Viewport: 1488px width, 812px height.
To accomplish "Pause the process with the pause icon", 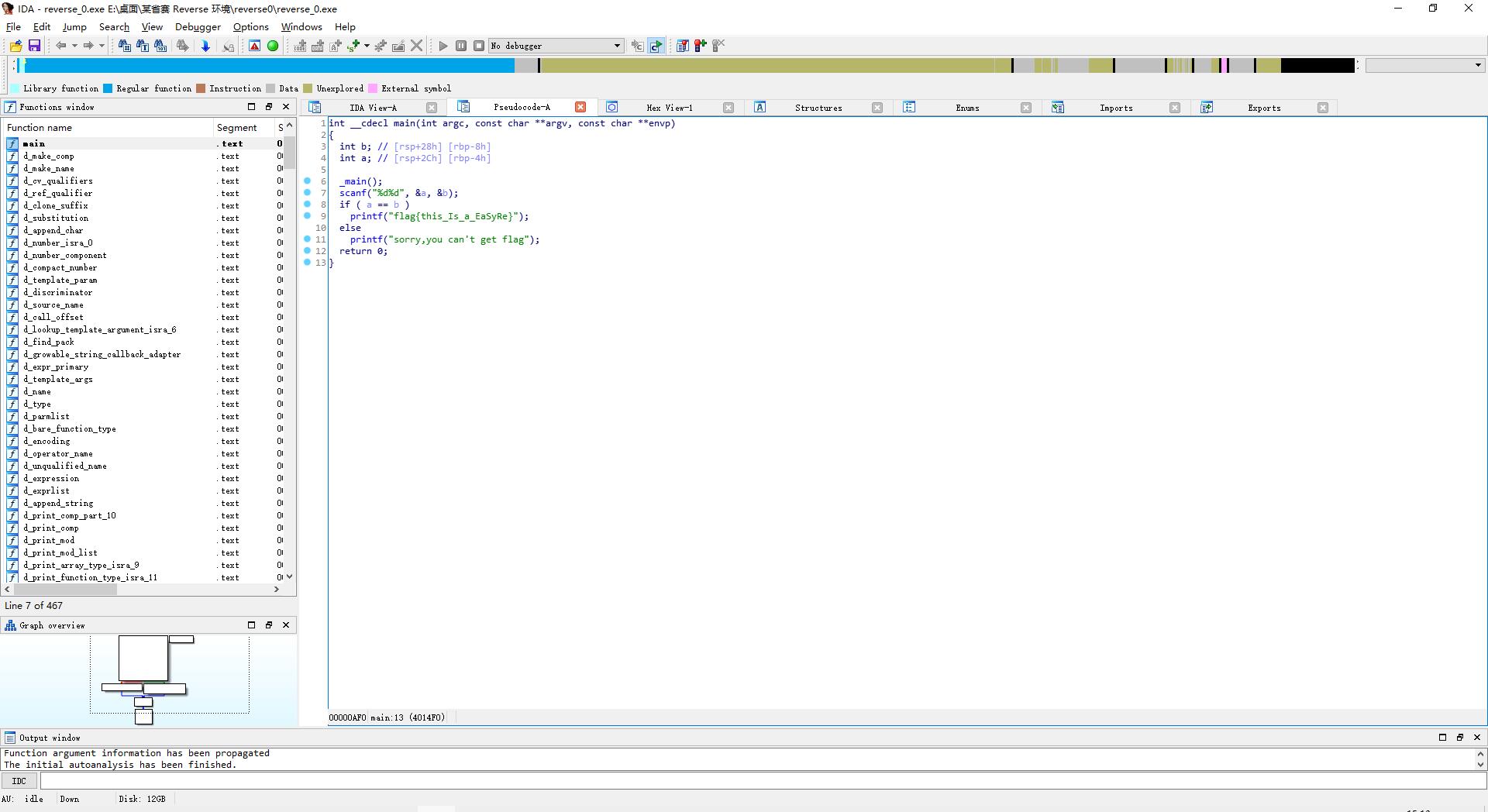I will [x=461, y=46].
